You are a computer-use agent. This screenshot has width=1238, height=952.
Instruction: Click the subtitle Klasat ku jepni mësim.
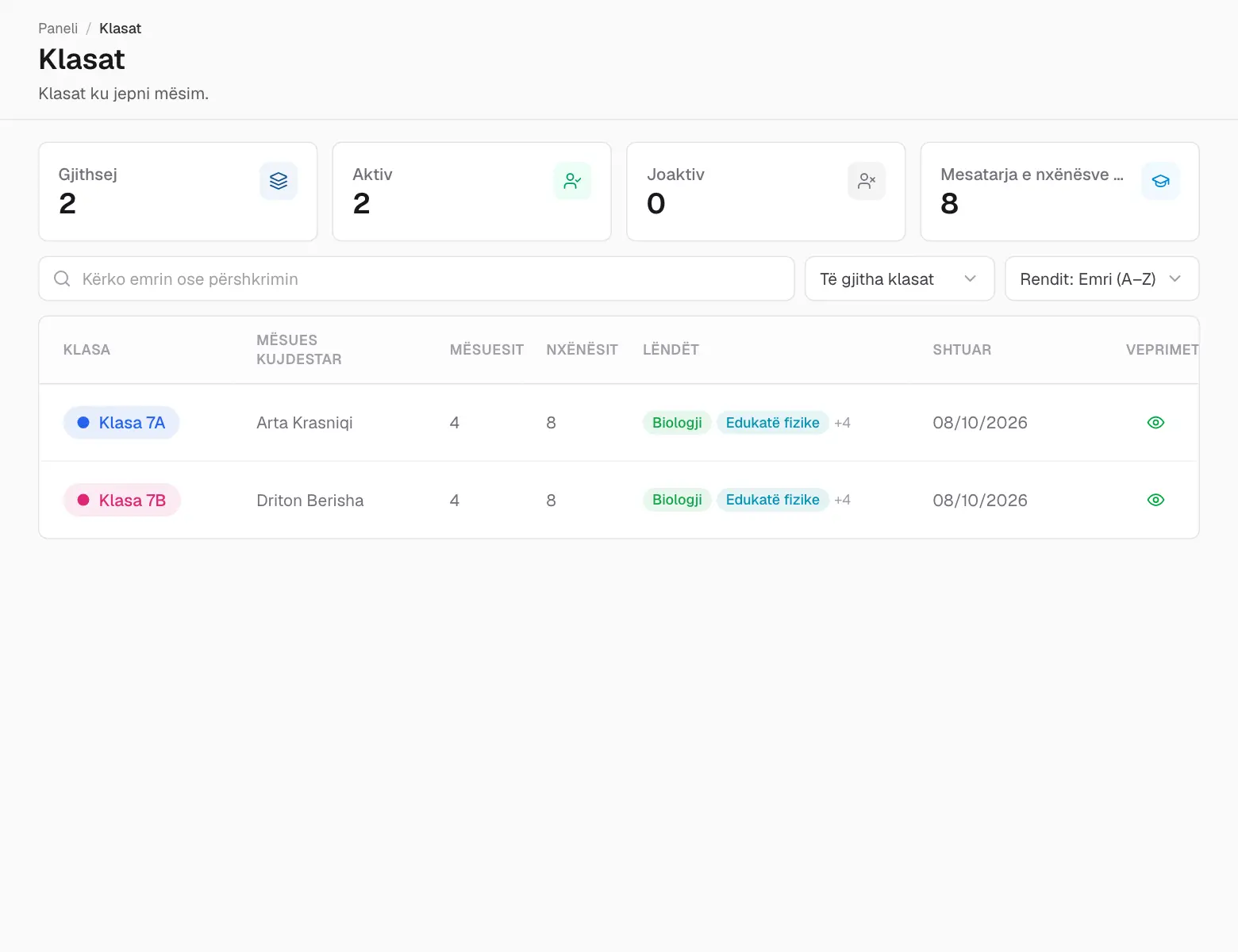124,94
